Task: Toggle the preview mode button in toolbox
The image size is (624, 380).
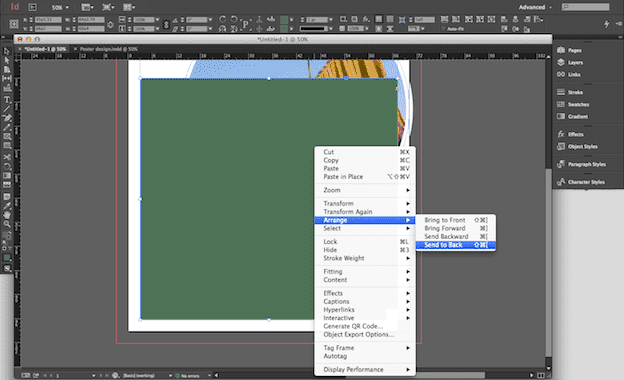Action: 7,269
